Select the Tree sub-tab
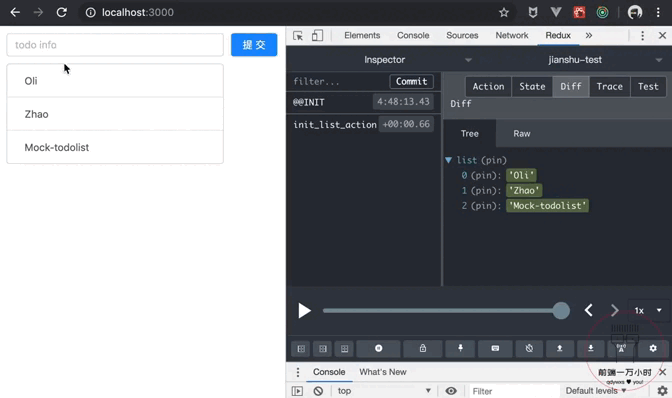This screenshot has height=398, width=672. [469, 134]
